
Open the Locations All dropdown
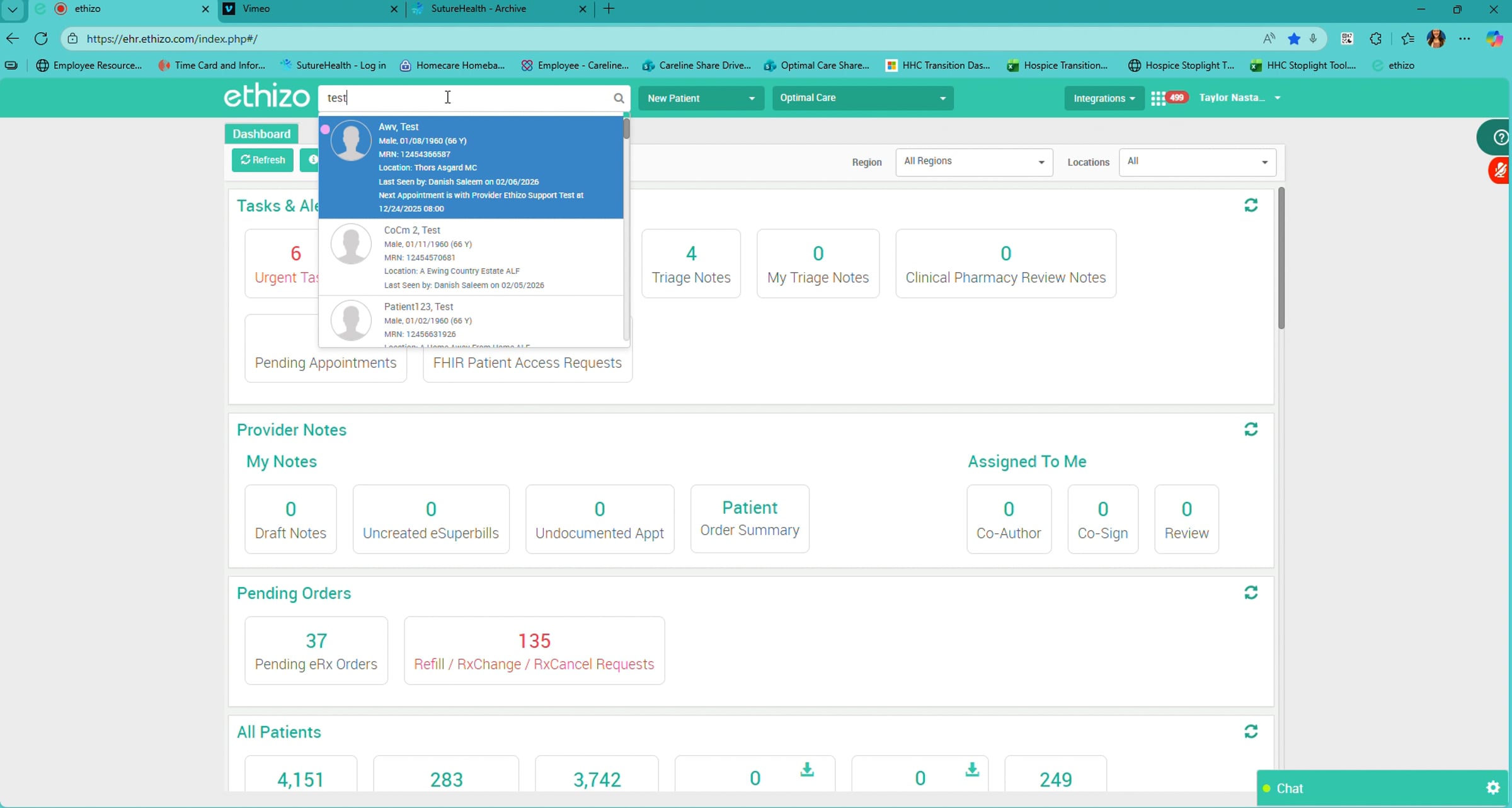point(1197,162)
